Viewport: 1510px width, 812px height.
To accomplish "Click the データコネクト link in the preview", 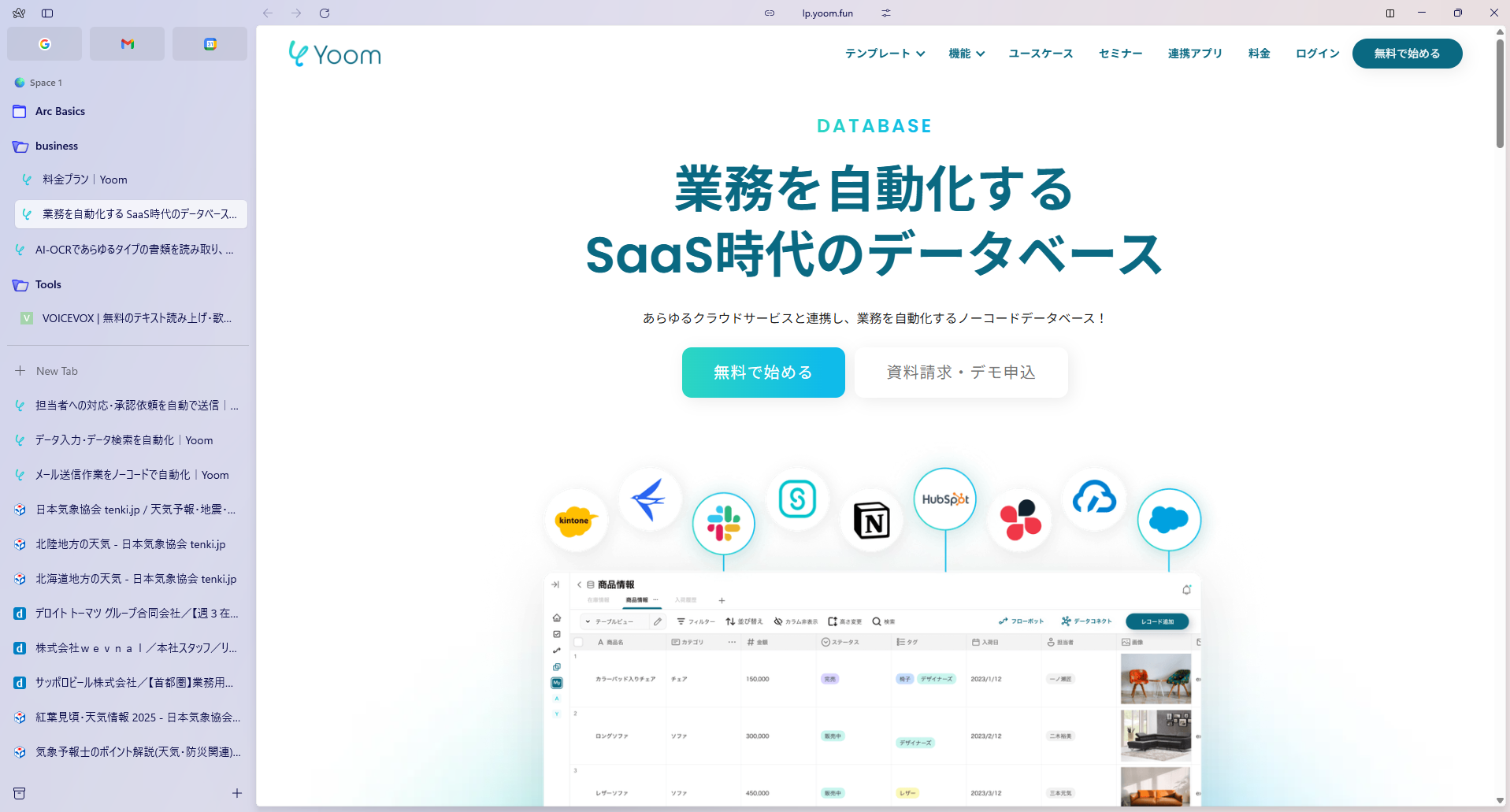I will (1086, 621).
